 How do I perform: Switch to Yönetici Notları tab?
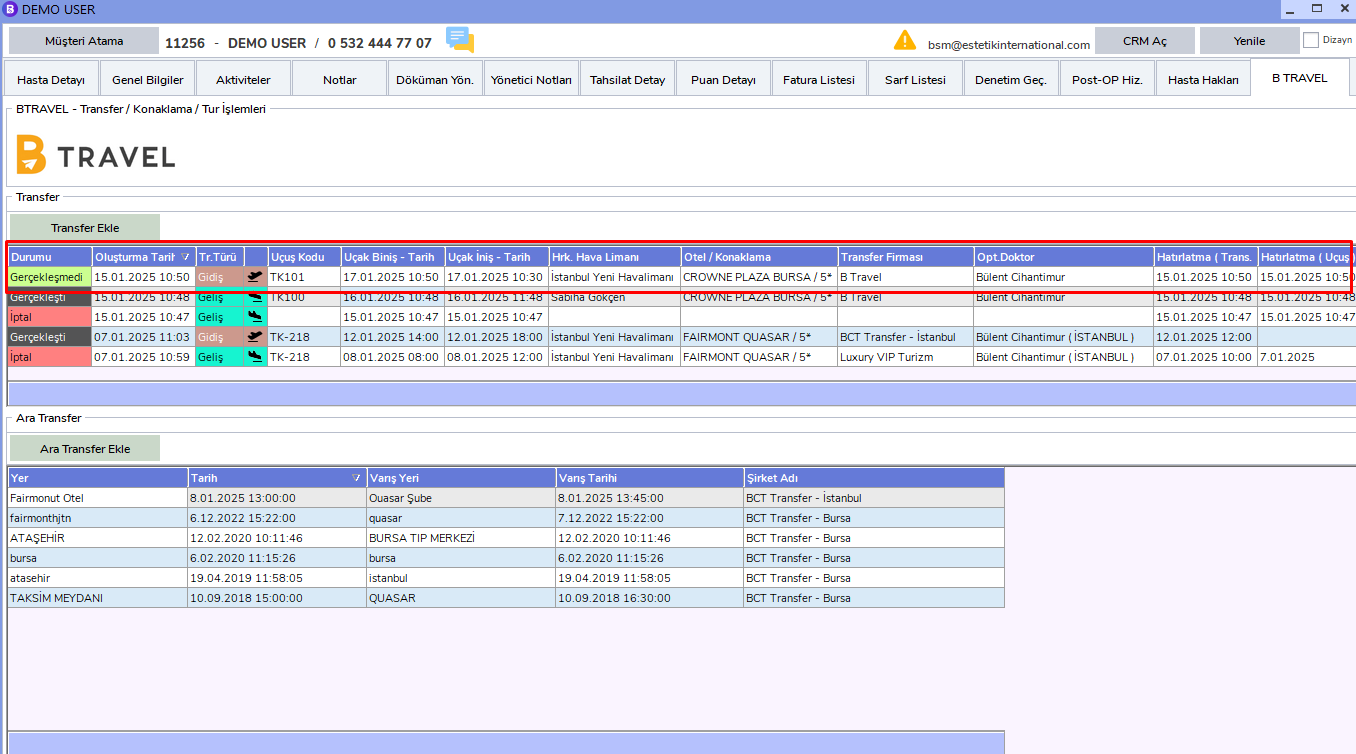tap(532, 79)
